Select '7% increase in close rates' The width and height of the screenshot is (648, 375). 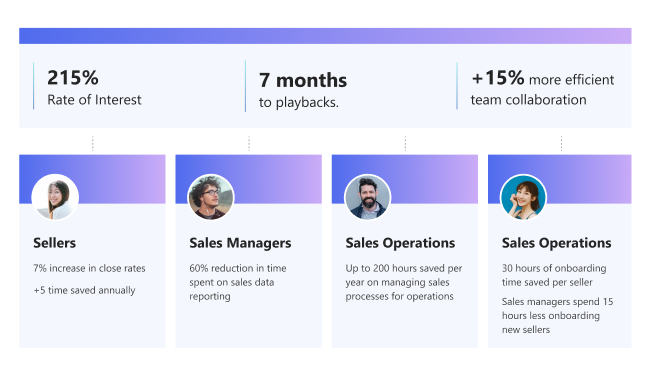[89, 268]
